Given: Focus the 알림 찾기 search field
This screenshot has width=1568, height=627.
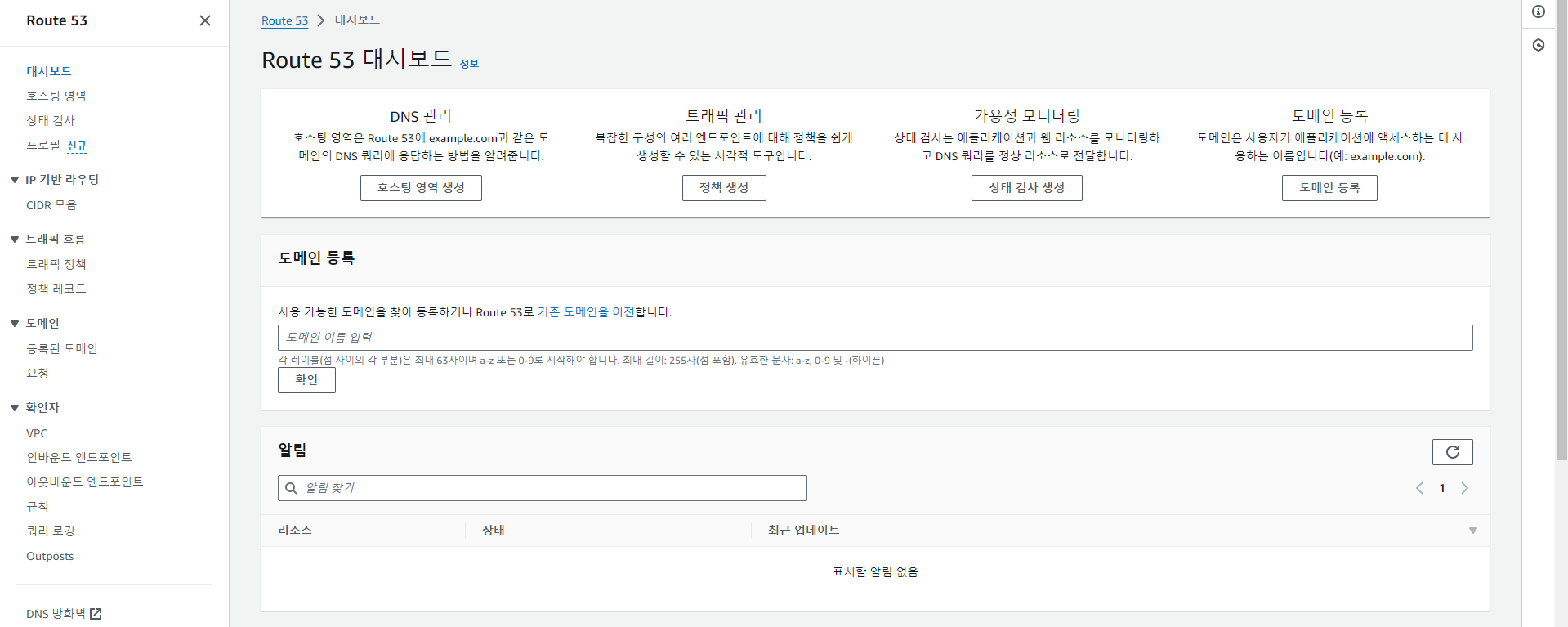Looking at the screenshot, I should click(543, 488).
